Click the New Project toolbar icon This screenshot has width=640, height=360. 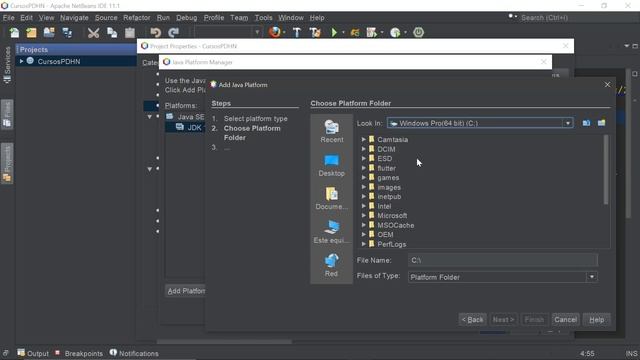pos(31,33)
